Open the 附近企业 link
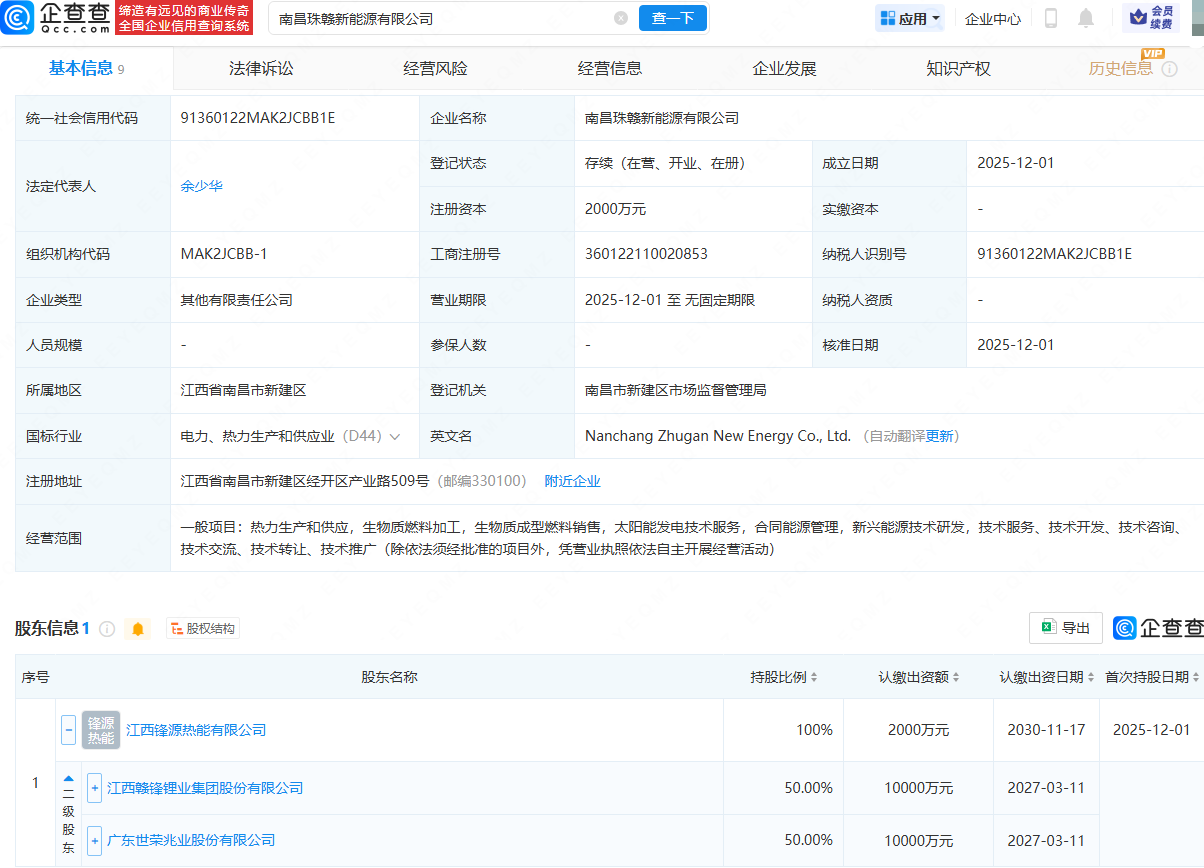The height and width of the screenshot is (868, 1204). point(572,481)
